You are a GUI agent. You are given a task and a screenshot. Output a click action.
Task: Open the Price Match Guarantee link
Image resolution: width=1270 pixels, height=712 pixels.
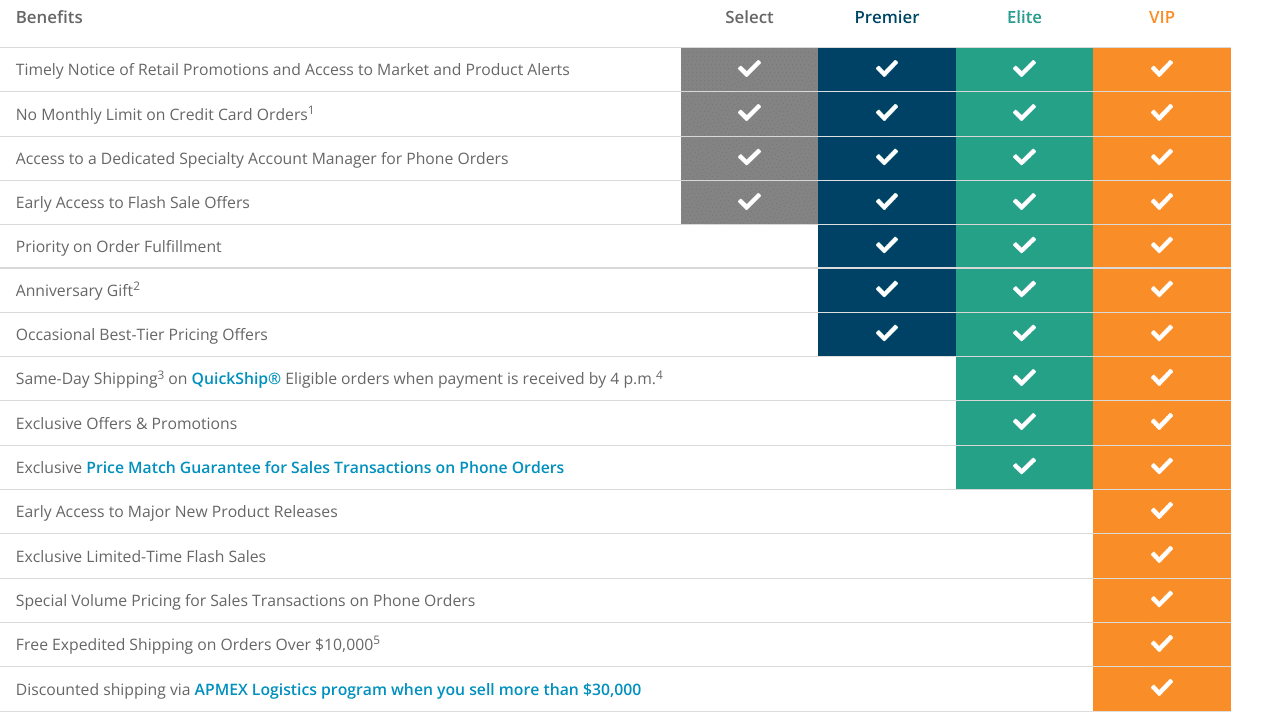(x=325, y=467)
